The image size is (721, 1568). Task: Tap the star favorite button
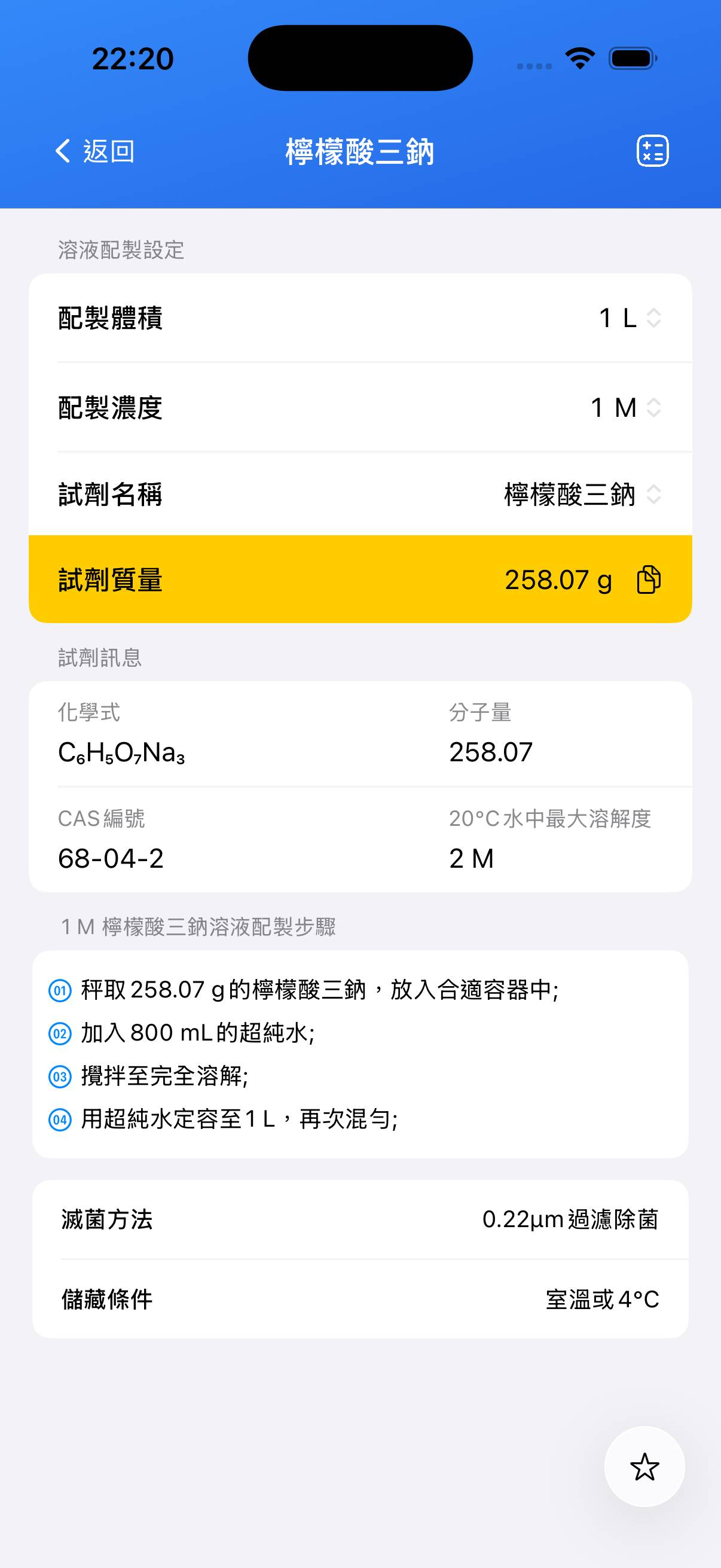644,1466
